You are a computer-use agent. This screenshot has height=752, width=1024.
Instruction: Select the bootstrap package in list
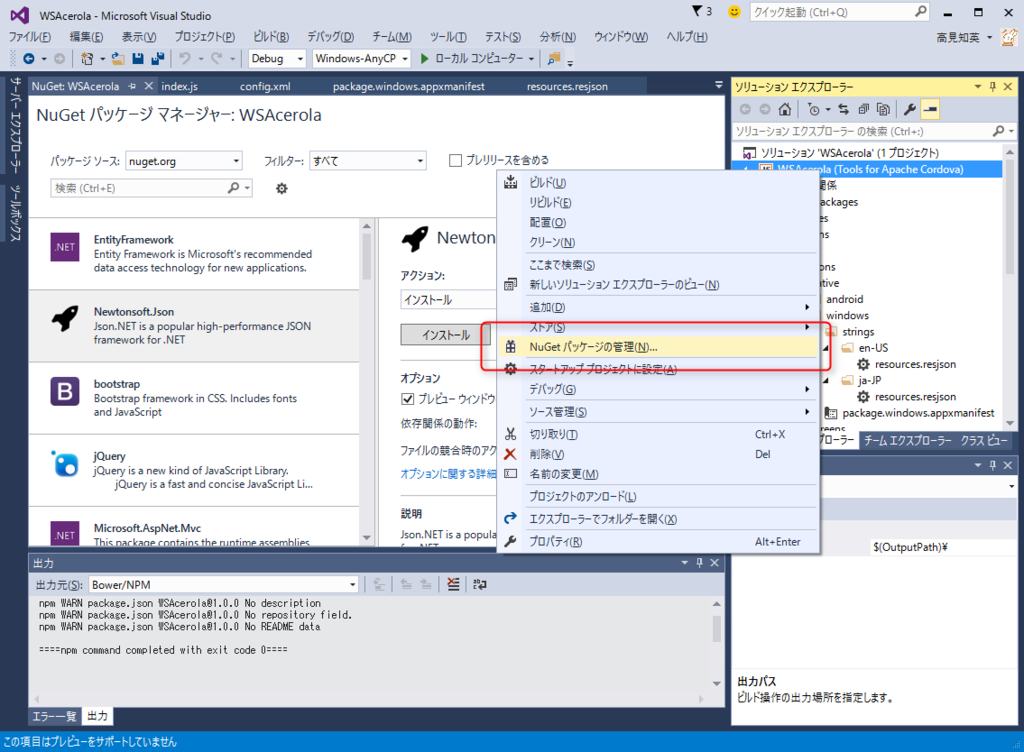point(193,398)
